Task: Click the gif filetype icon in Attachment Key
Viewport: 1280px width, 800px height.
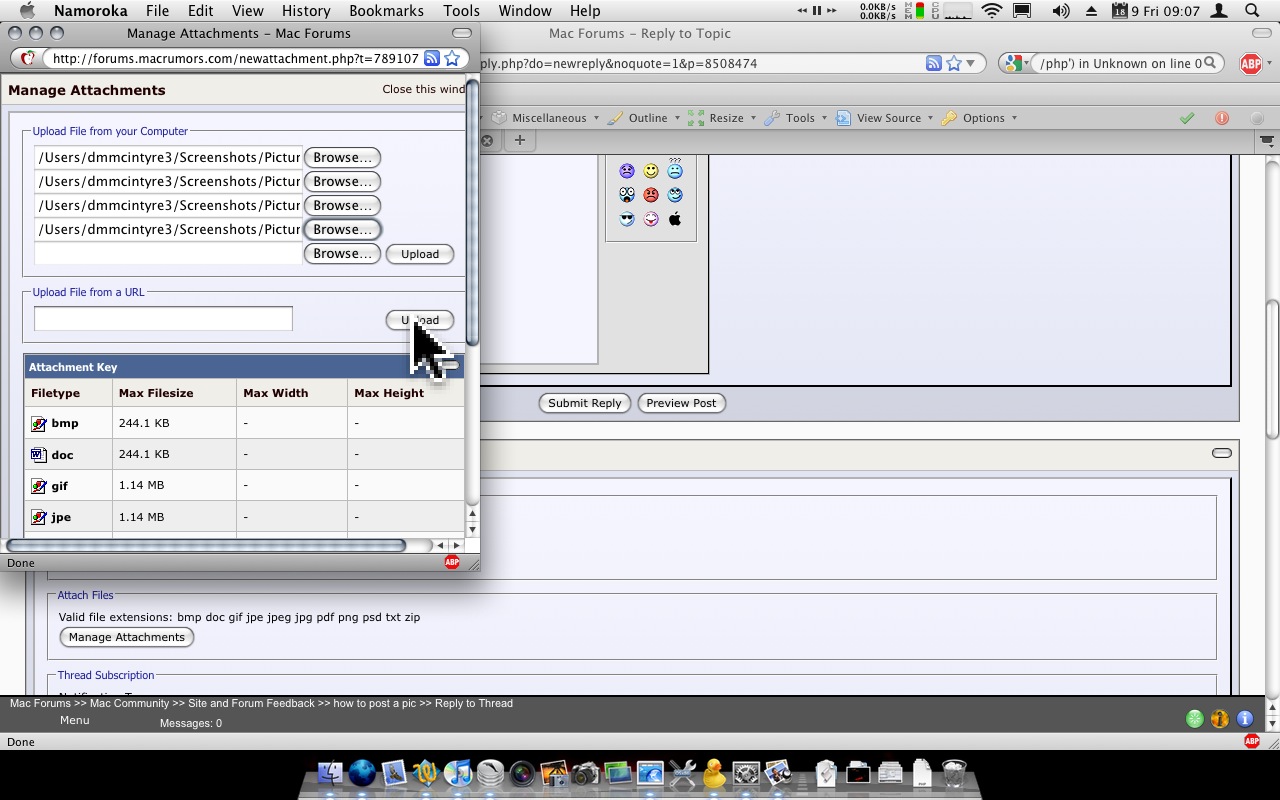Action: 39,486
